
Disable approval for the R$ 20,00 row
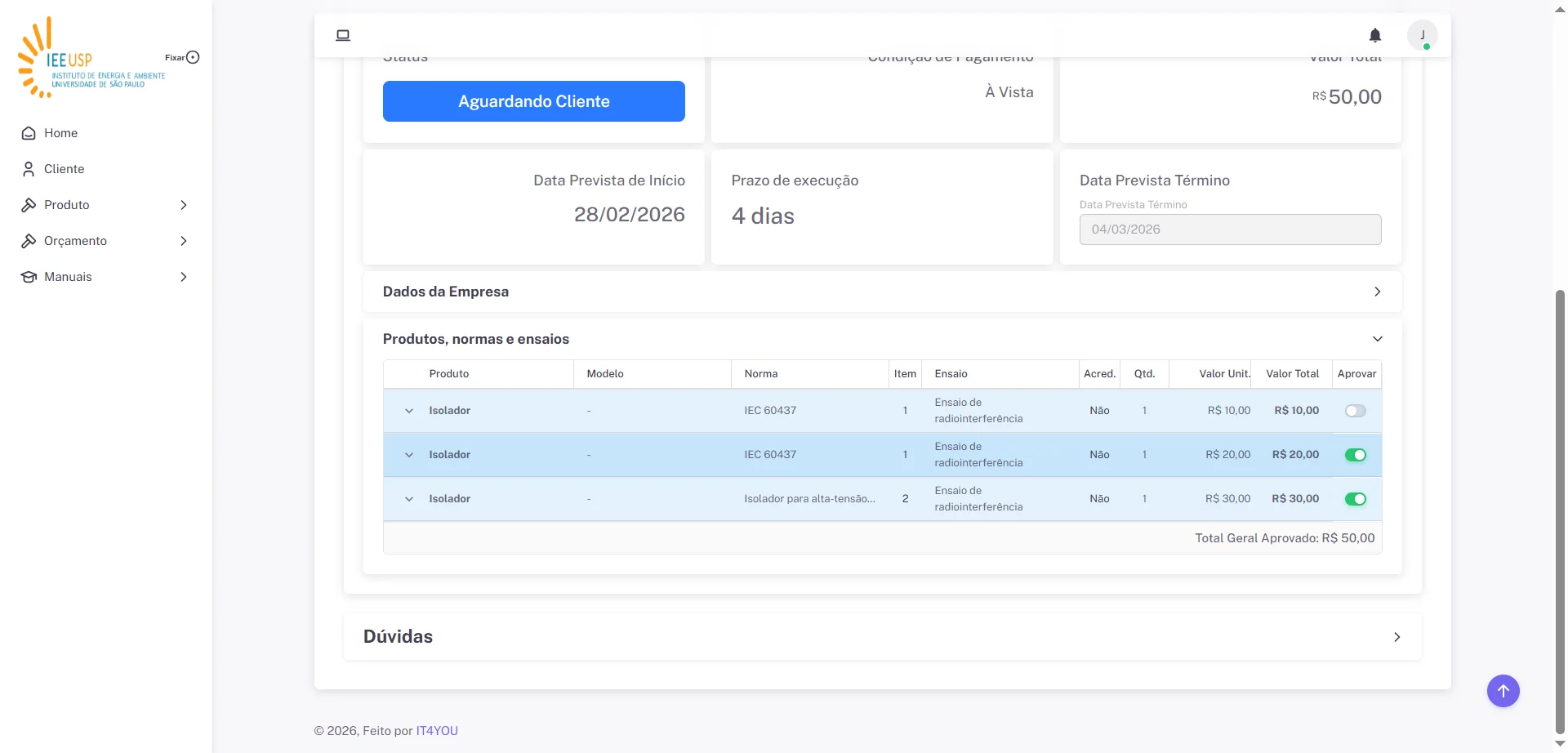click(1356, 455)
